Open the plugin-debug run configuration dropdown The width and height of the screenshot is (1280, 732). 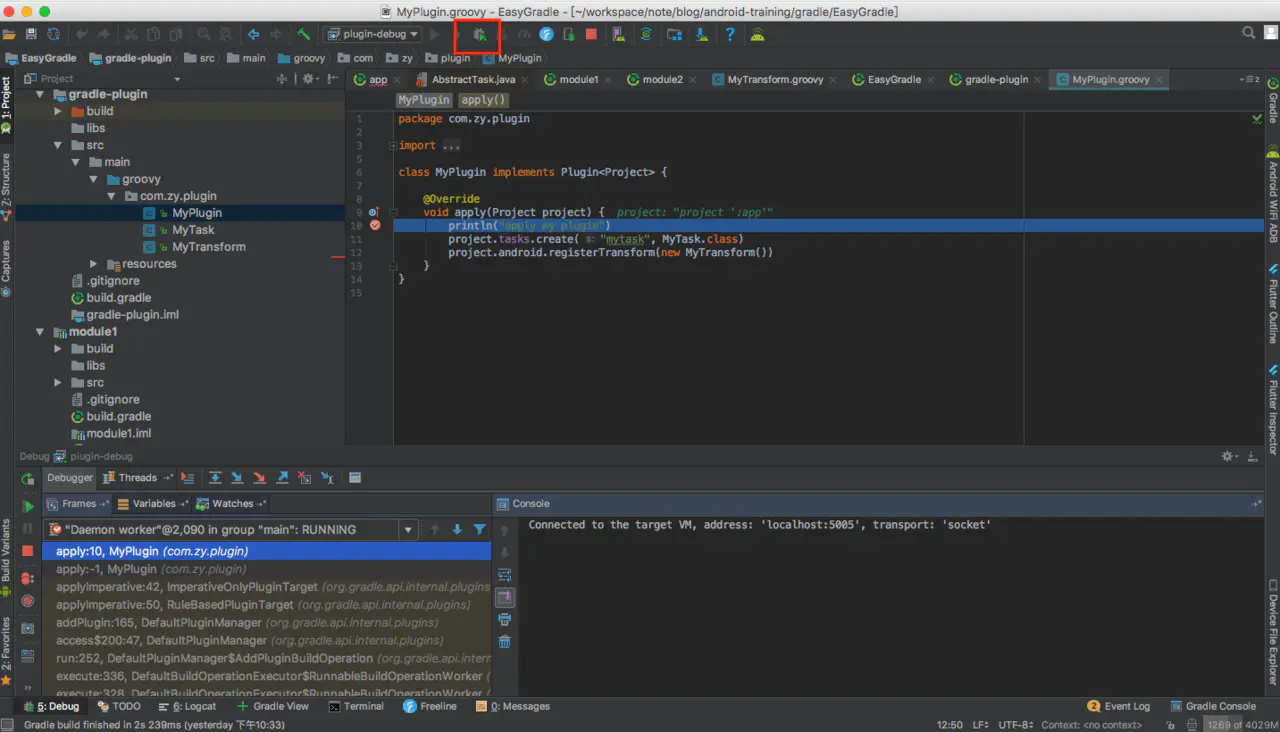click(372, 34)
